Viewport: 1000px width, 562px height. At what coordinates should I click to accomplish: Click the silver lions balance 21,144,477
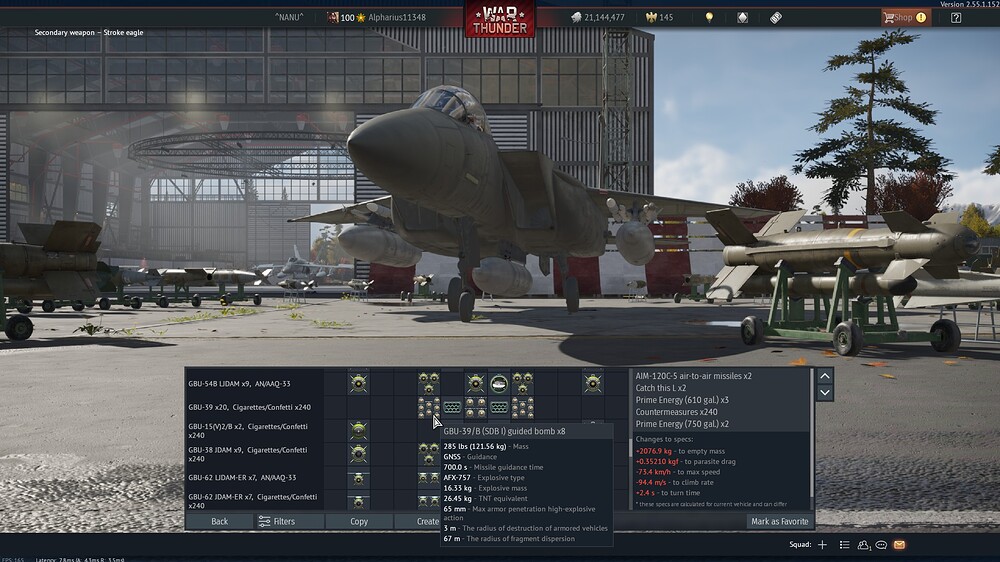[x=598, y=18]
